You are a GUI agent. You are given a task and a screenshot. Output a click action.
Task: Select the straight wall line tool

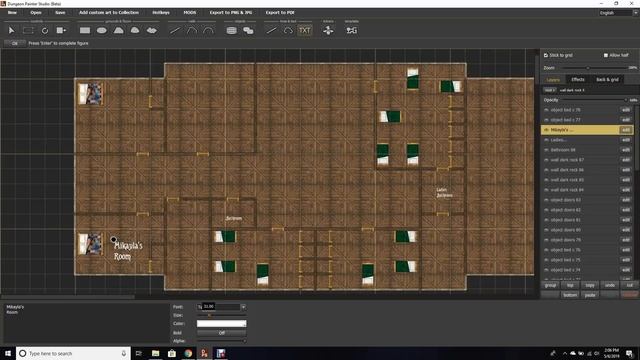(x=175, y=31)
